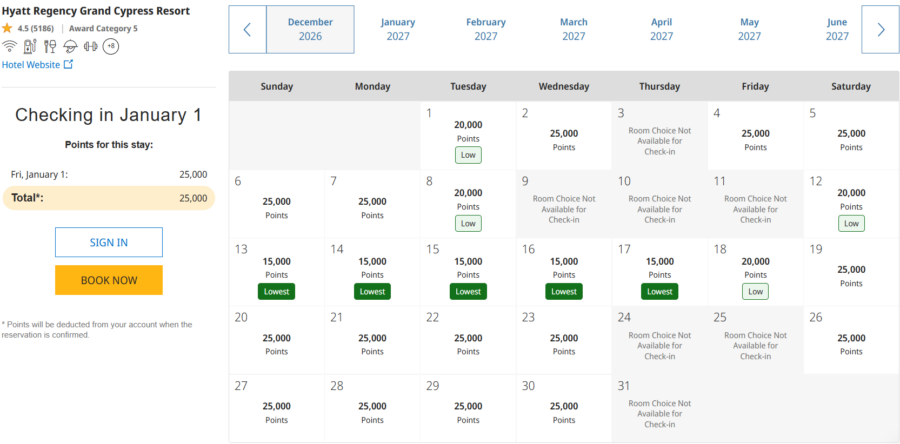Pick December 6 on the calendar
The width and height of the screenshot is (900, 444).
[277, 204]
